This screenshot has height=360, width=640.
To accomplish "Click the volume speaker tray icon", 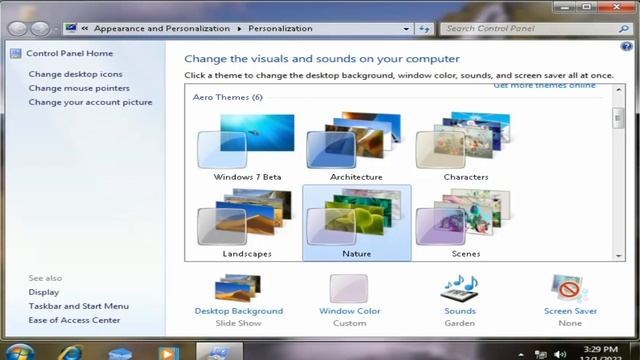I will 560,355.
